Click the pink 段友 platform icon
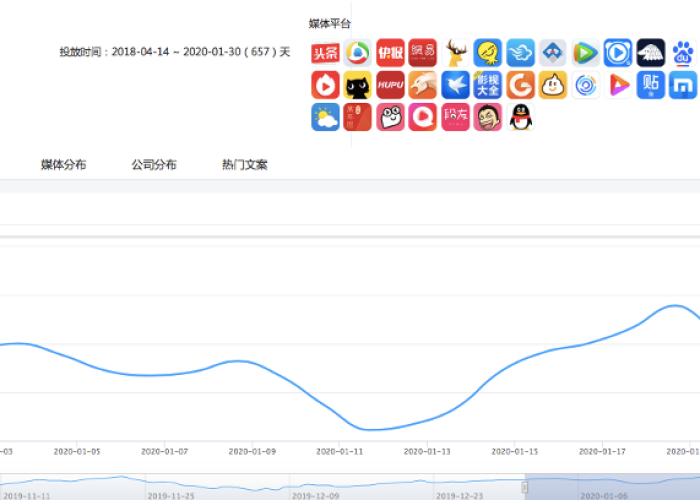 point(455,117)
